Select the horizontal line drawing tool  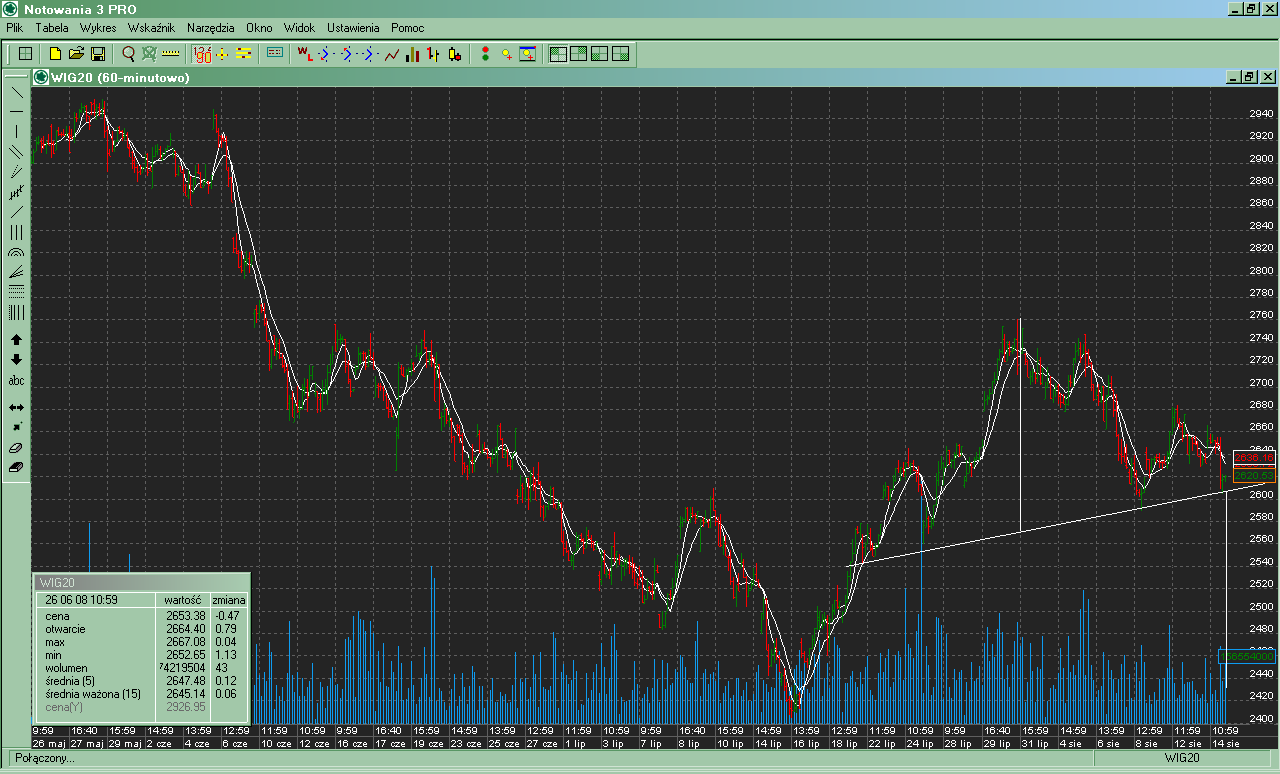(x=17, y=111)
